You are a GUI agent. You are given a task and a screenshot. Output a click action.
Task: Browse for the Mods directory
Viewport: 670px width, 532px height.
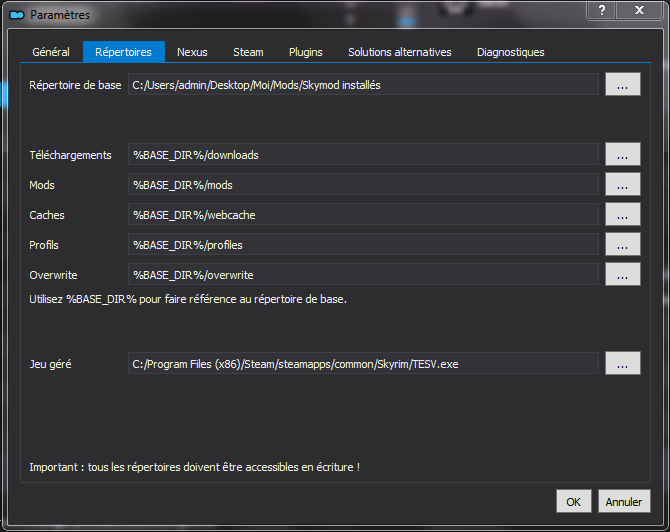point(623,184)
